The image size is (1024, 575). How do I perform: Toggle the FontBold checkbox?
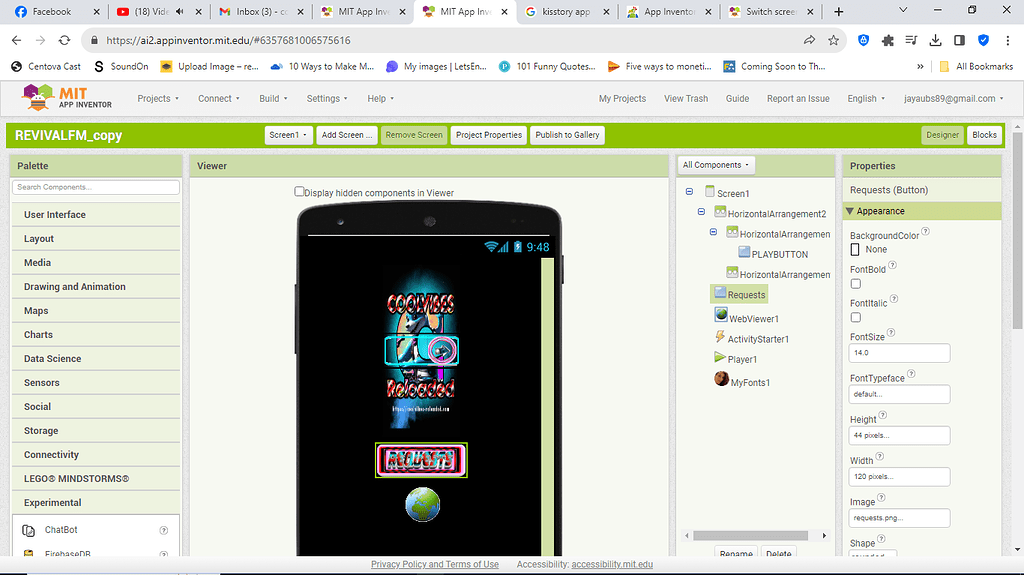point(856,284)
